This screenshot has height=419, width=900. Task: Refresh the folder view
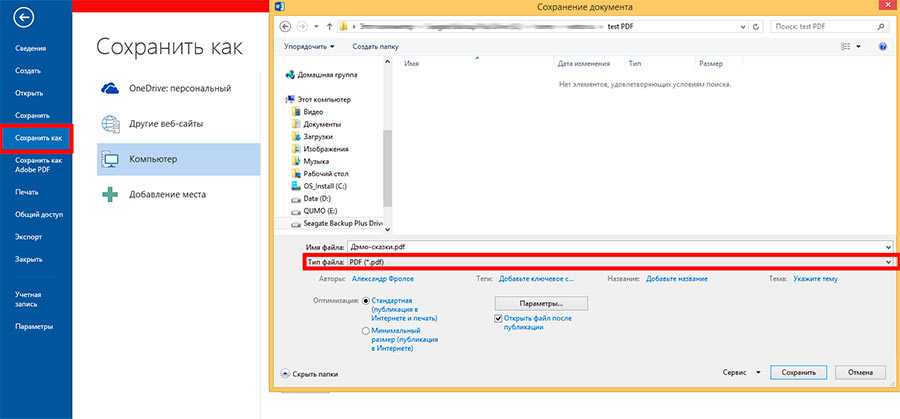pyautogui.click(x=757, y=26)
